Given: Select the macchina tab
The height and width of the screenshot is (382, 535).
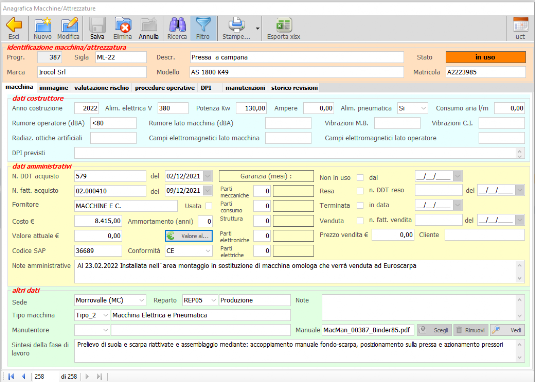Looking at the screenshot, I should 19,87.
